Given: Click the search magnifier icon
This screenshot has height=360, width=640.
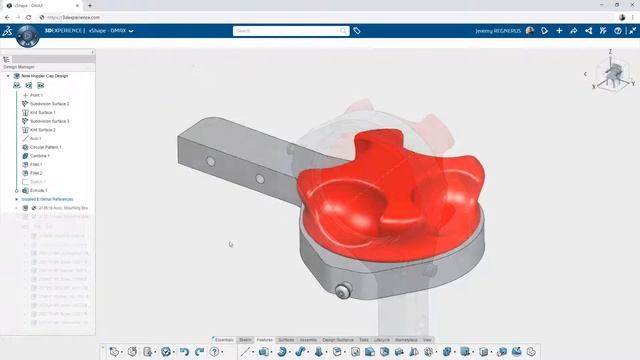Looking at the screenshot, I should click(x=343, y=31).
